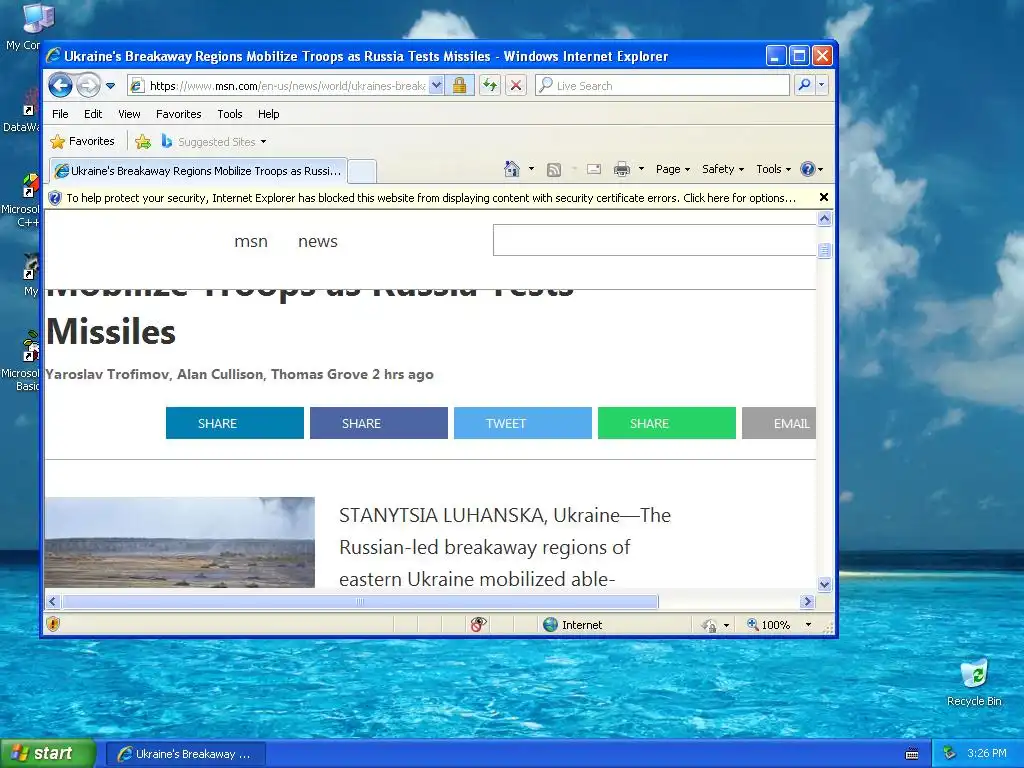Open the Edit menu
1024x768 pixels.
point(93,114)
